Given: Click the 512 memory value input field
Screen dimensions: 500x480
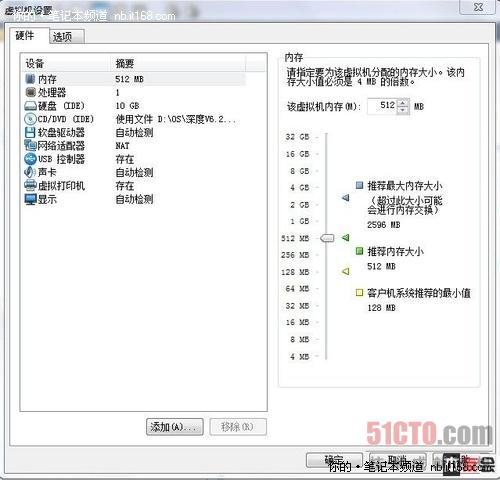Looking at the screenshot, I should click(383, 106).
